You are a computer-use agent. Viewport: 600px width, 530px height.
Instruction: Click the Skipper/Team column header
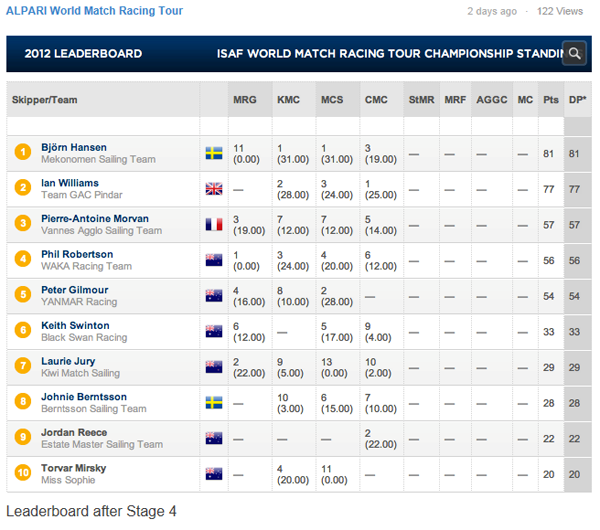(44, 100)
